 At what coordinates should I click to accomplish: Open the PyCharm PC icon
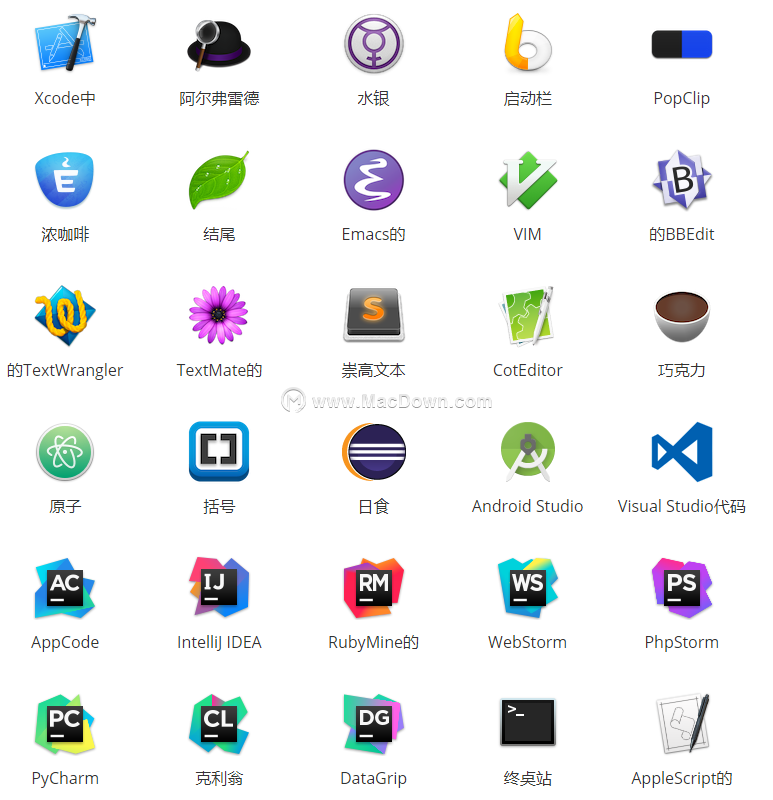click(65, 724)
